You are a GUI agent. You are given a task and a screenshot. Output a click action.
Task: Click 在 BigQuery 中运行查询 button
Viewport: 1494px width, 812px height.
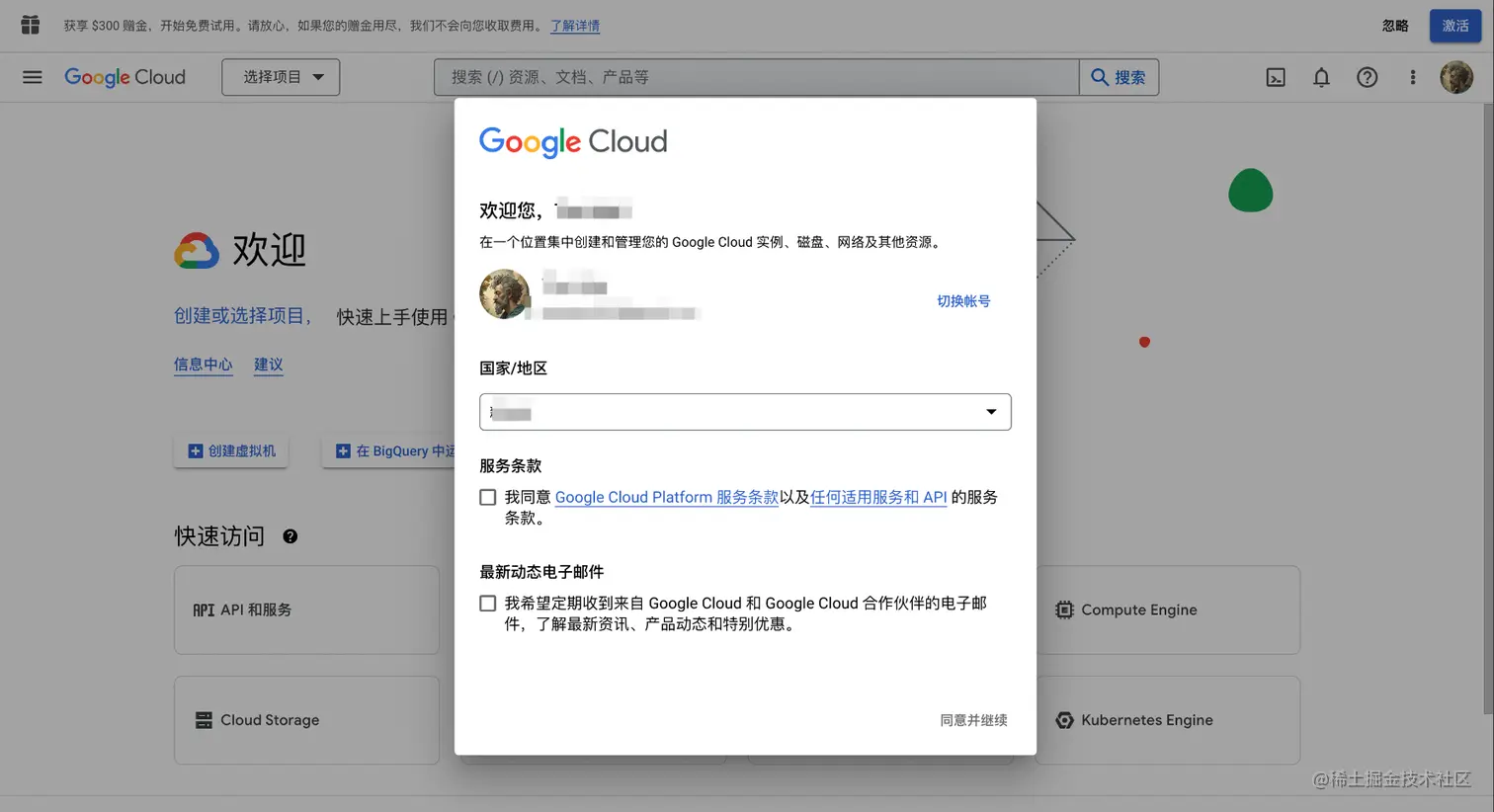(x=388, y=450)
